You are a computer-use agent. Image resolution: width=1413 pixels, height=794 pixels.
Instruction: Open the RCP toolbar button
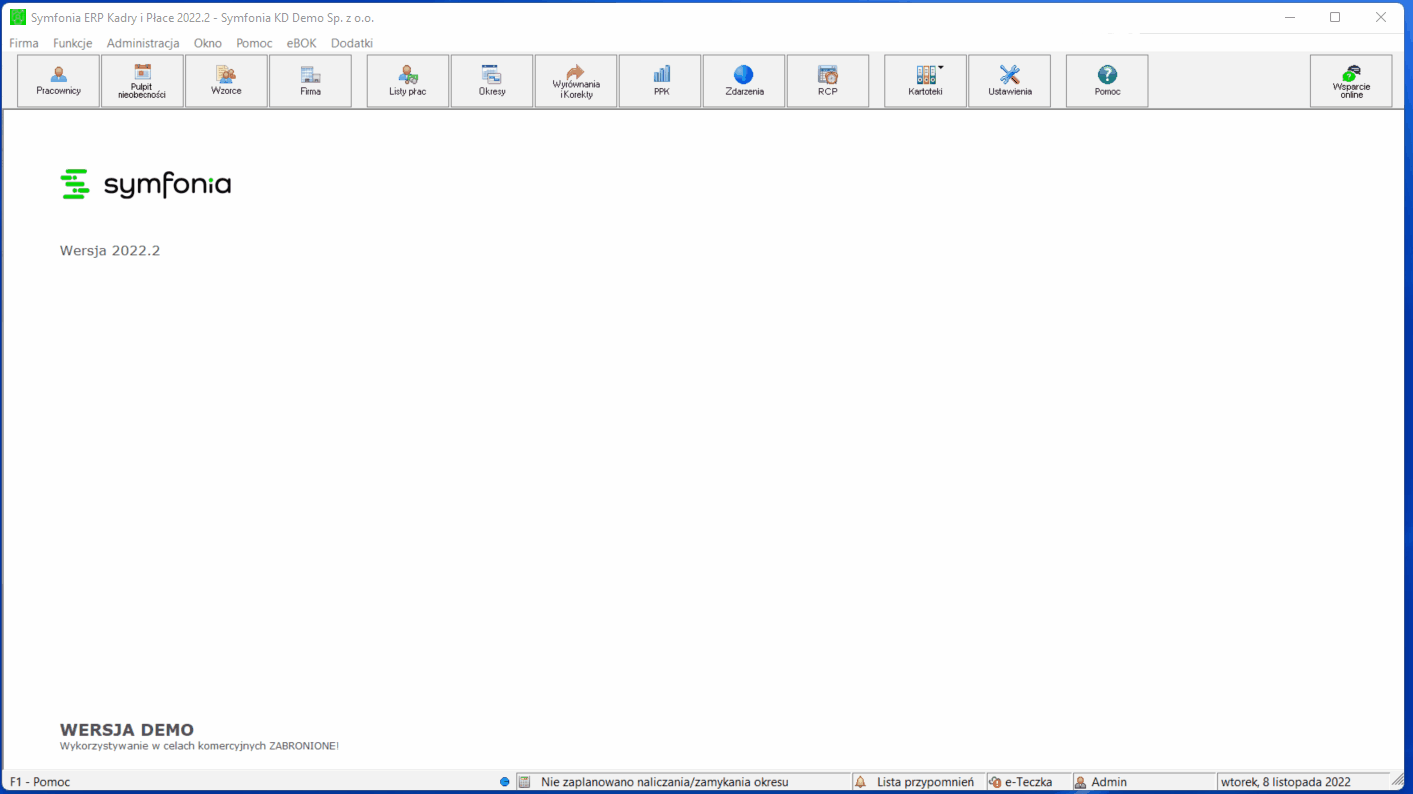coord(828,81)
